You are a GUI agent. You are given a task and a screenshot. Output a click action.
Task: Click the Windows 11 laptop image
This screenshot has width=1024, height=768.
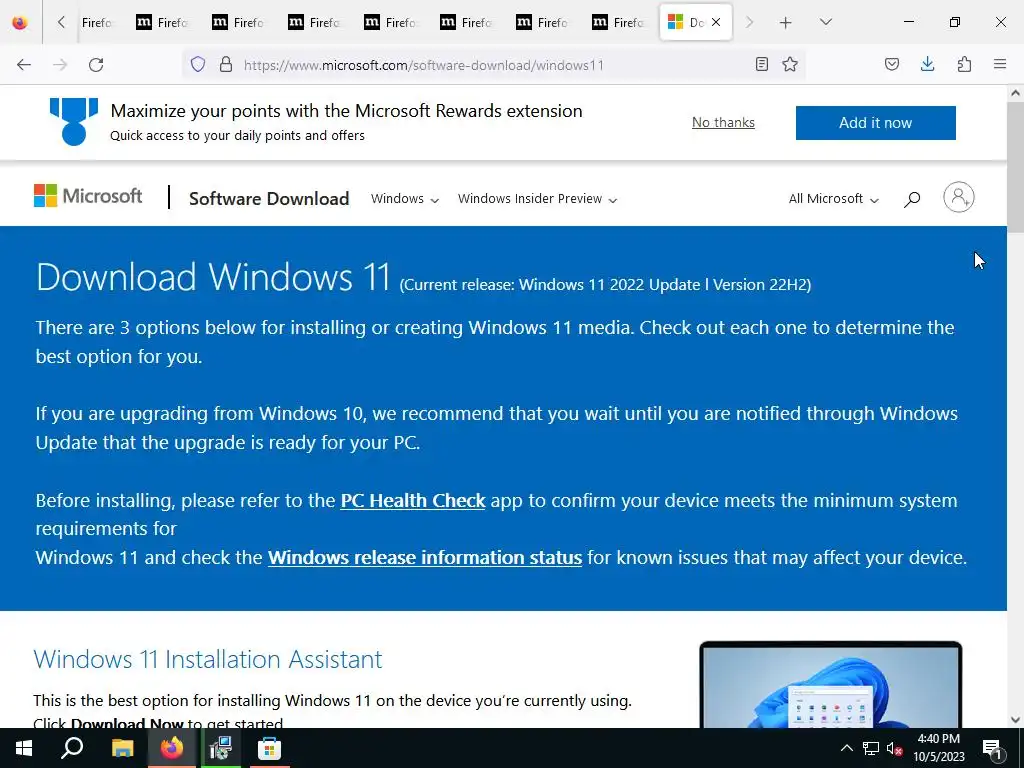click(x=830, y=684)
